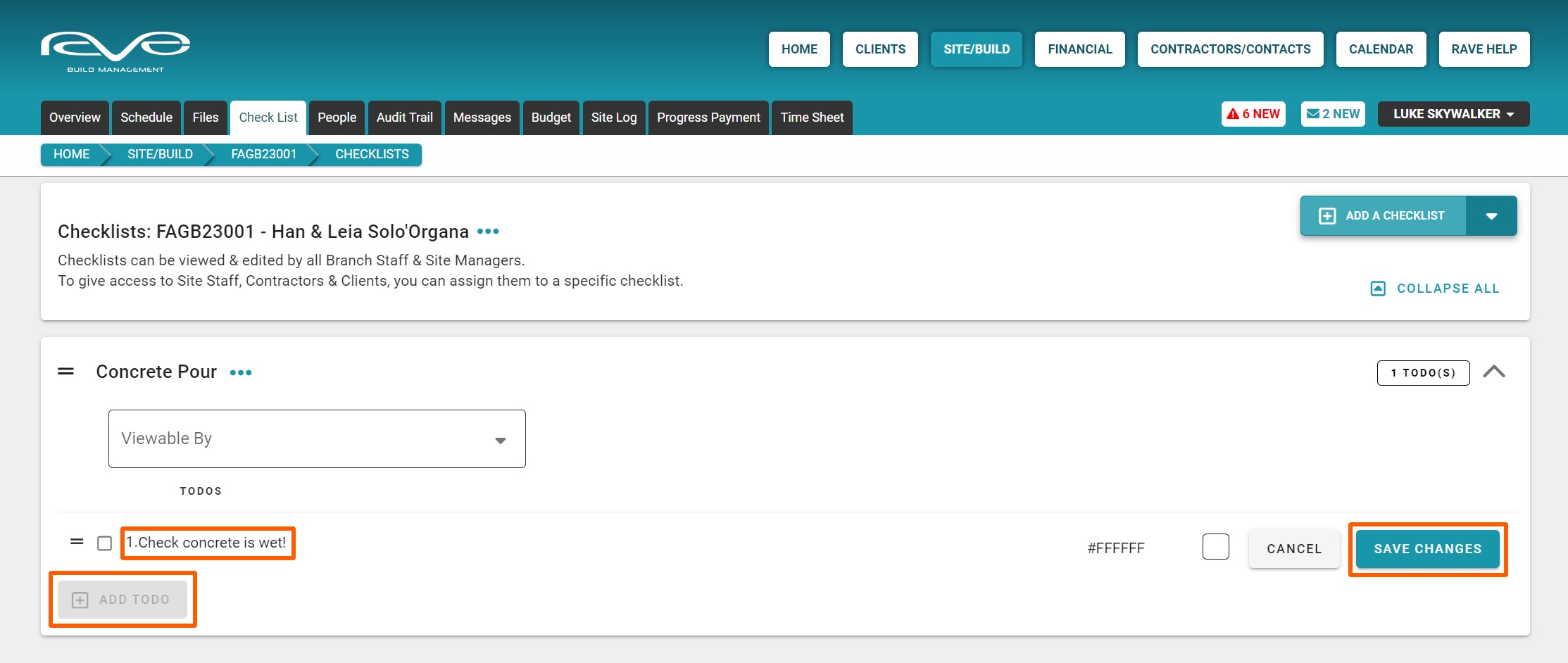
Task: Open the Financial main menu
Action: click(x=1080, y=49)
